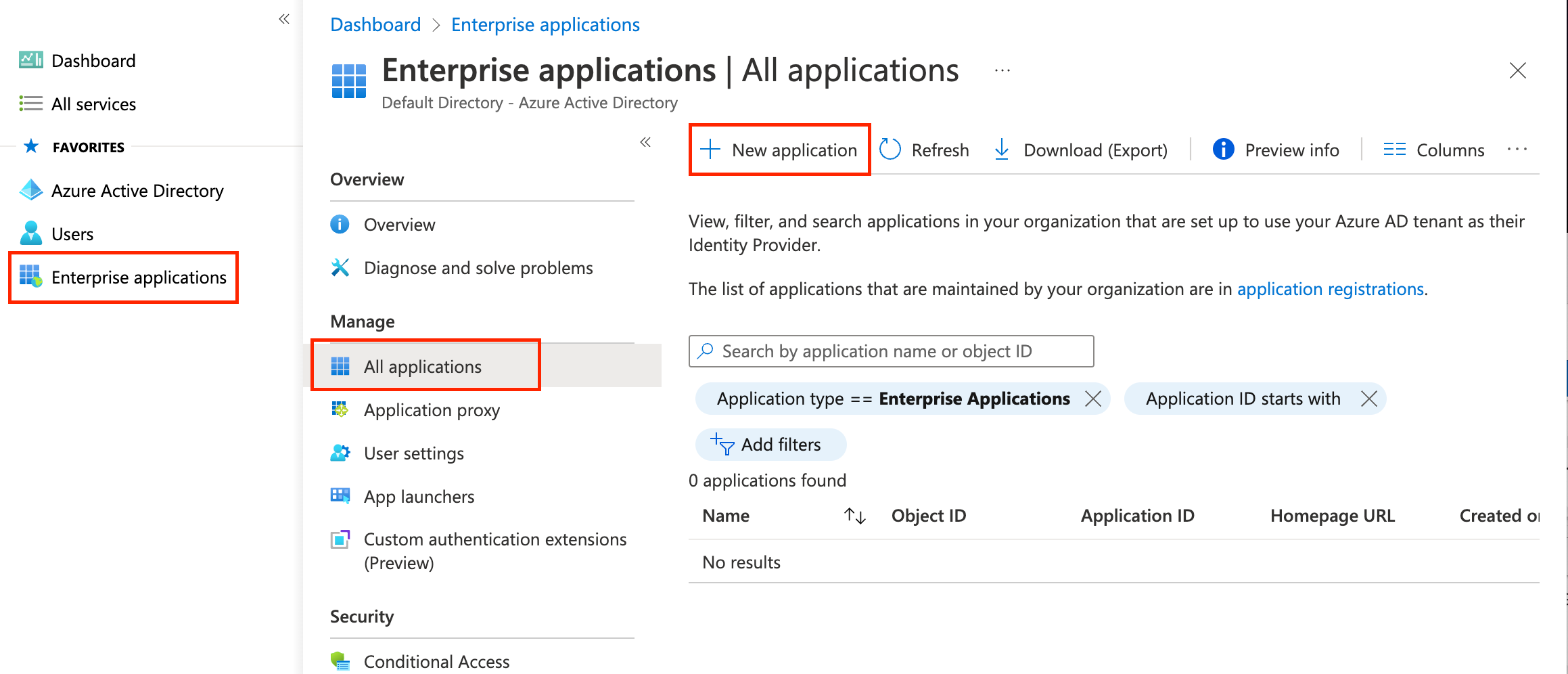1568x674 pixels.
Task: Sort by Name using the arrows icon
Action: coord(855,516)
